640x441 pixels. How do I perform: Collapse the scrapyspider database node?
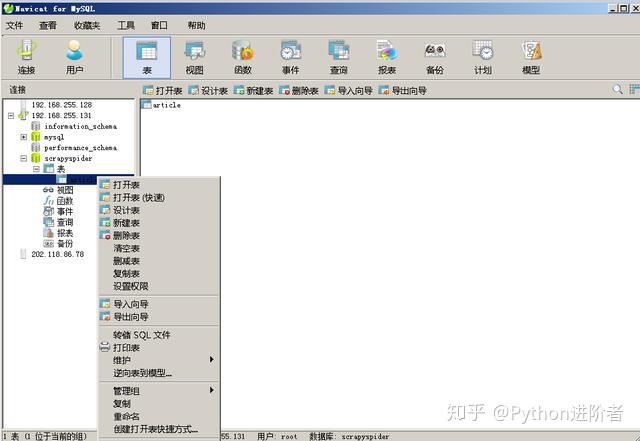24,158
